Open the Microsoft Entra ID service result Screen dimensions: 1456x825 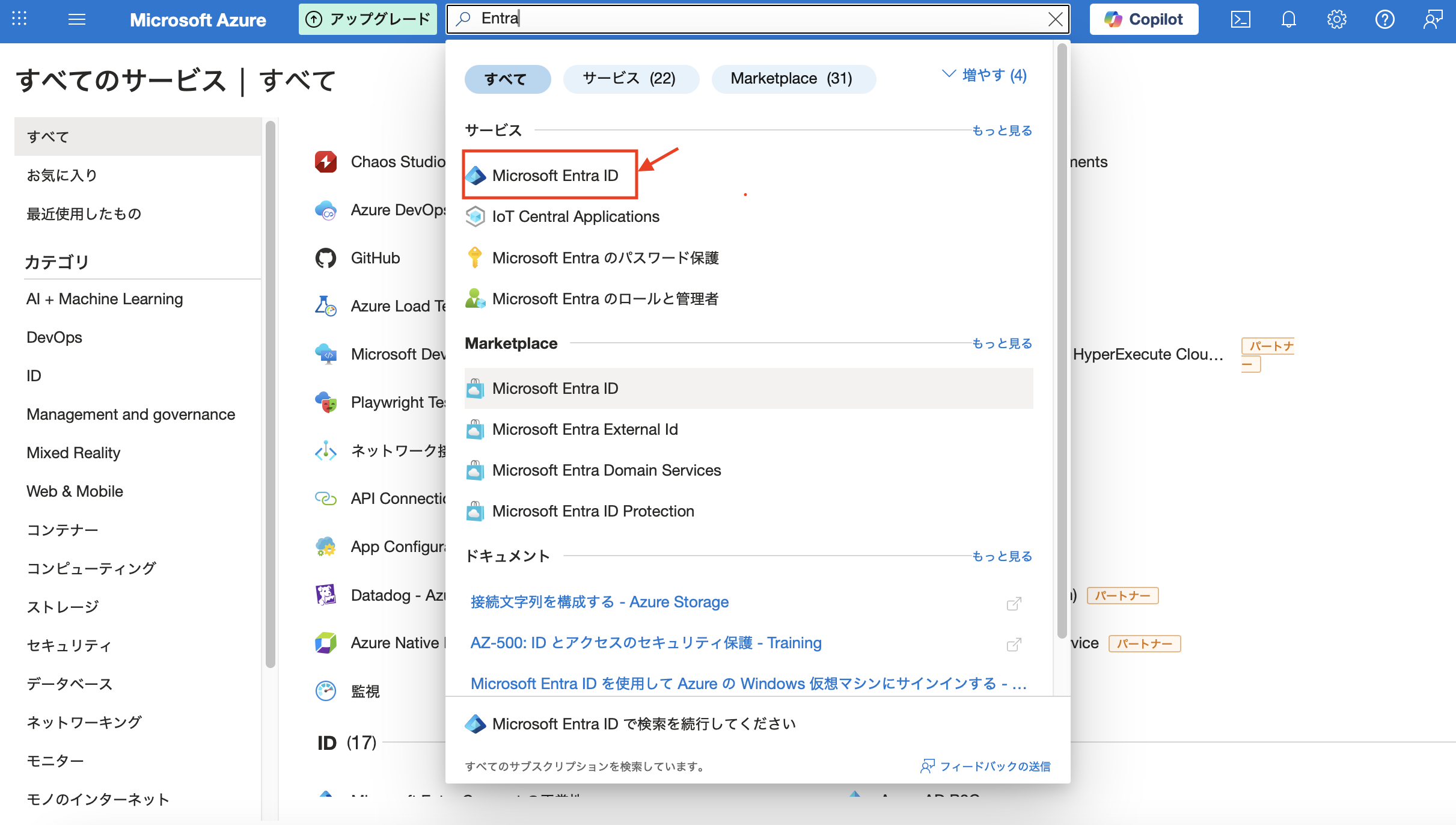pyautogui.click(x=554, y=176)
